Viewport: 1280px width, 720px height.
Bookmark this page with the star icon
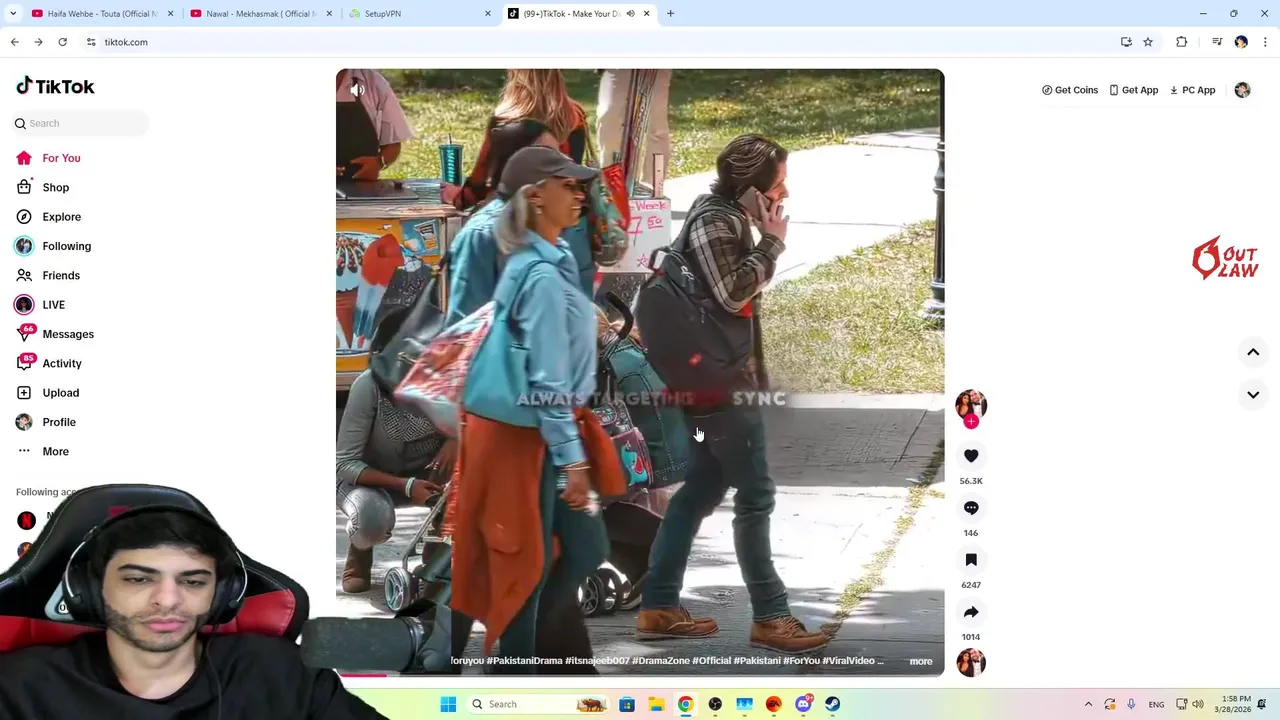[1148, 42]
